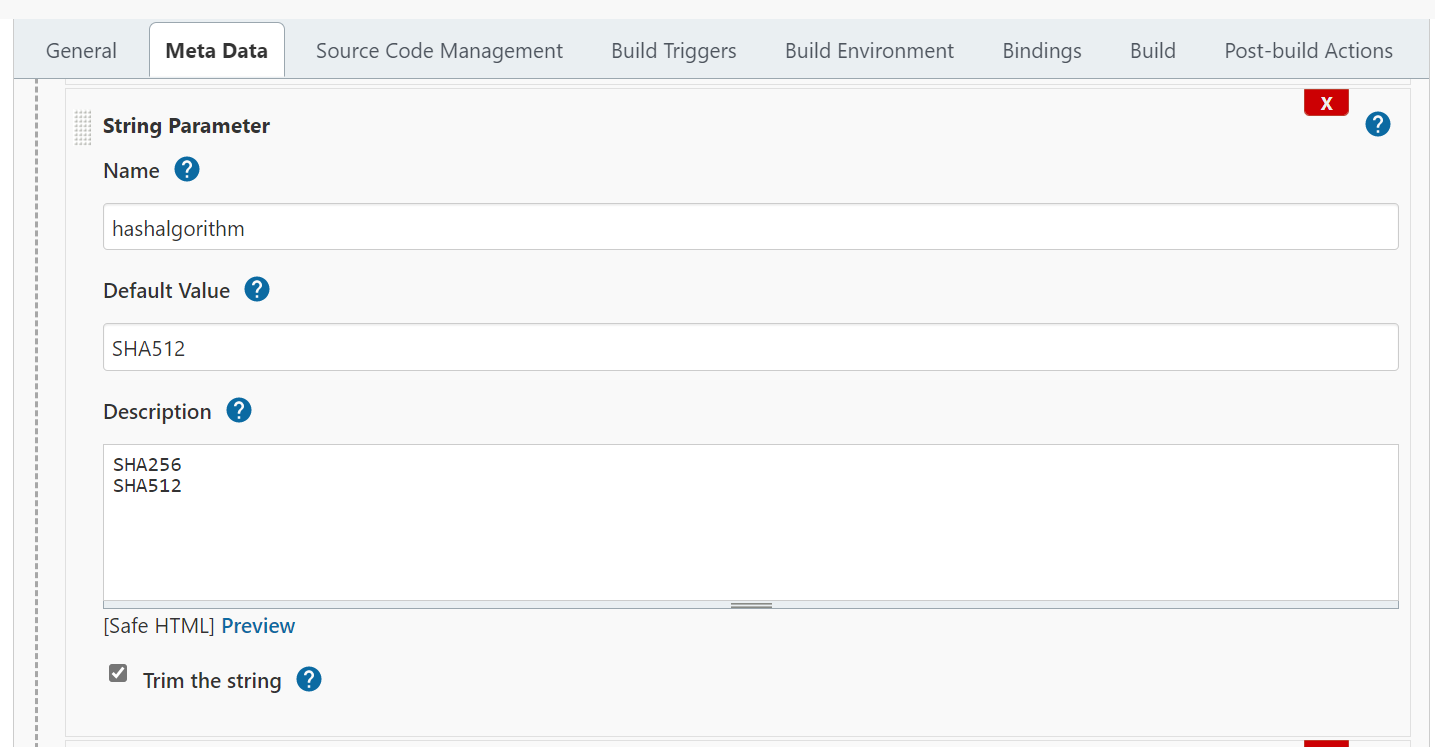Delete String Parameter with red X button
The height and width of the screenshot is (747, 1435).
pos(1326,103)
